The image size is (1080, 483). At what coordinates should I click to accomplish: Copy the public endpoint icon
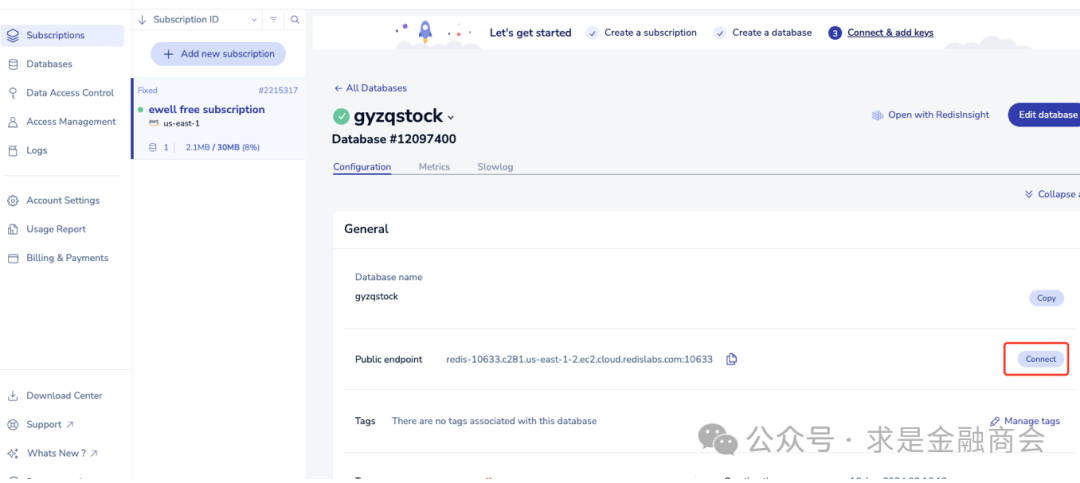tap(731, 359)
